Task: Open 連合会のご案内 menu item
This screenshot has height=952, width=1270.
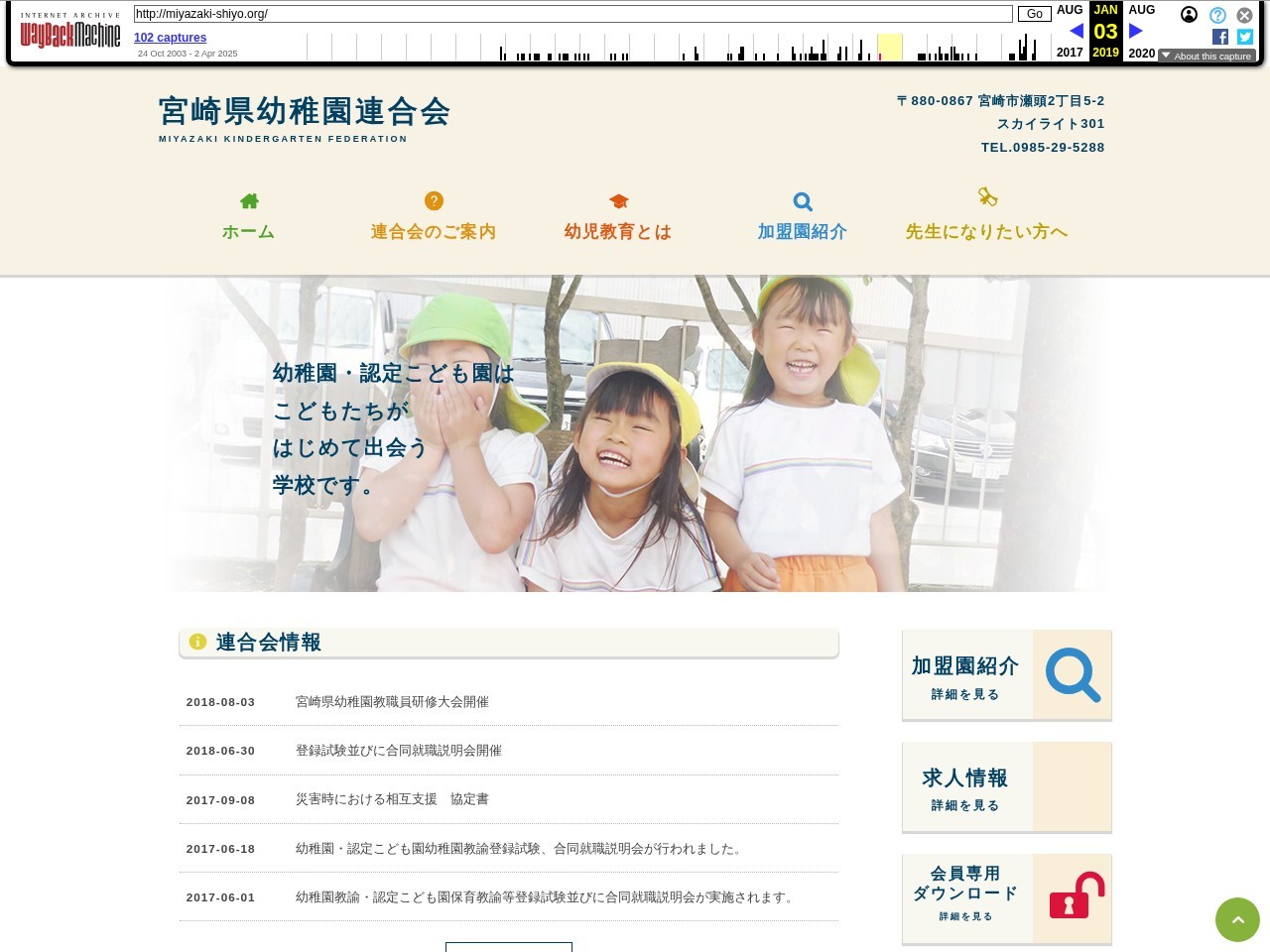Action: [x=434, y=231]
